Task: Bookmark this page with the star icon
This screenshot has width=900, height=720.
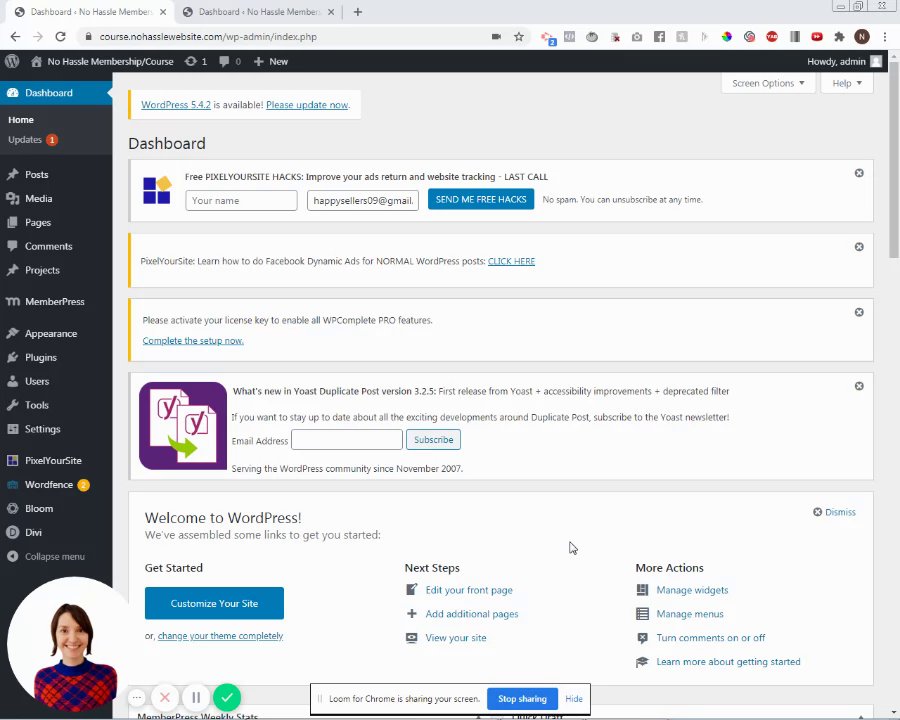Action: (519, 37)
